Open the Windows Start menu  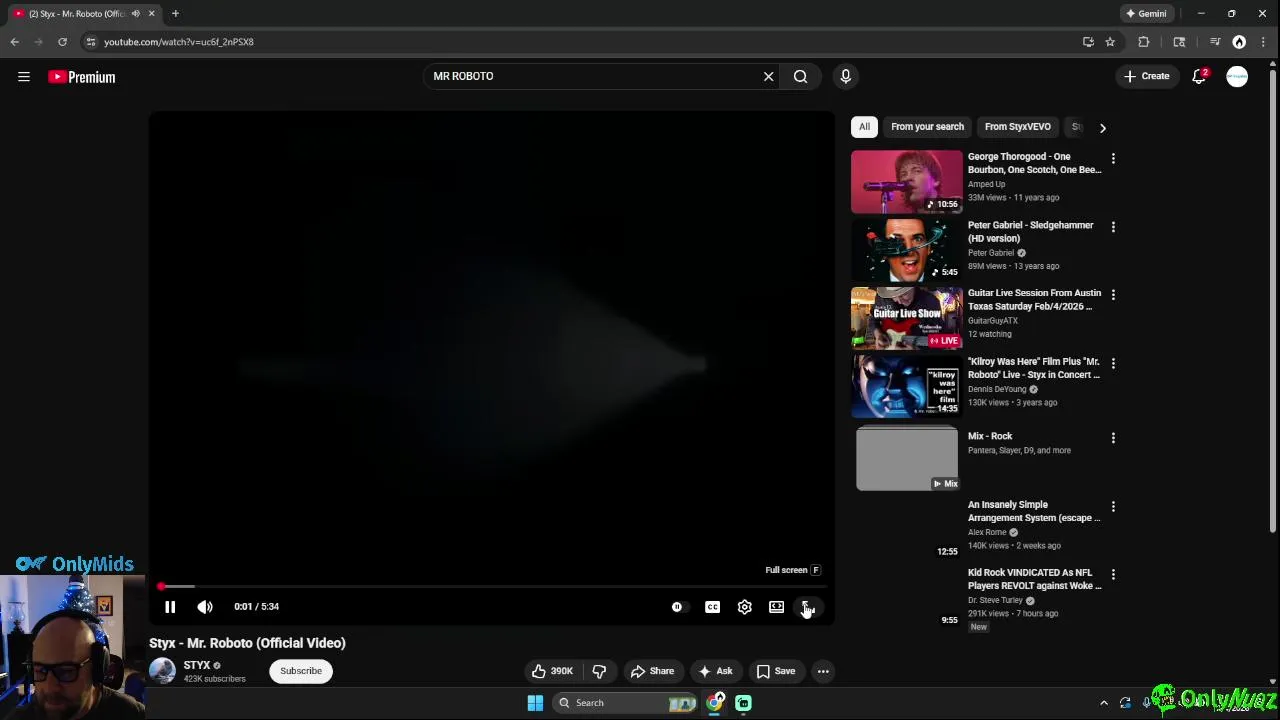pos(535,703)
